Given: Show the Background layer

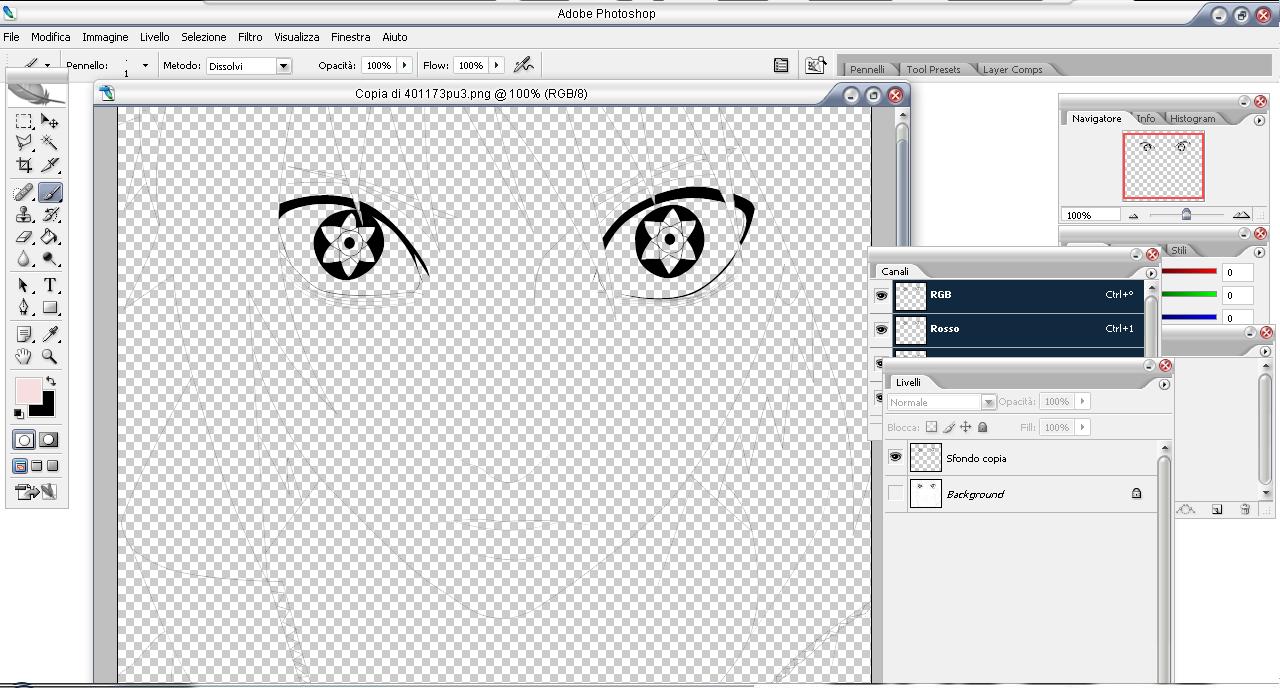Looking at the screenshot, I should point(895,494).
